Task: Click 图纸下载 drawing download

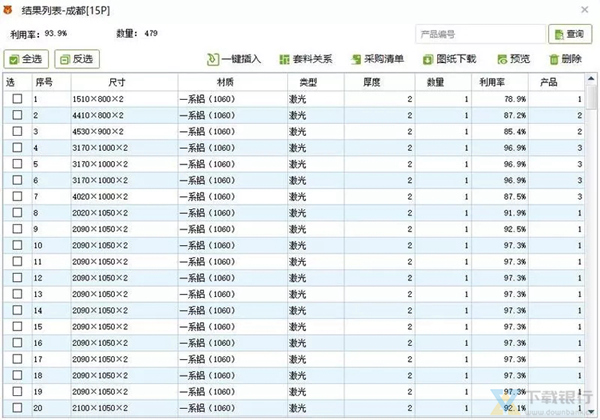Action: [x=449, y=59]
